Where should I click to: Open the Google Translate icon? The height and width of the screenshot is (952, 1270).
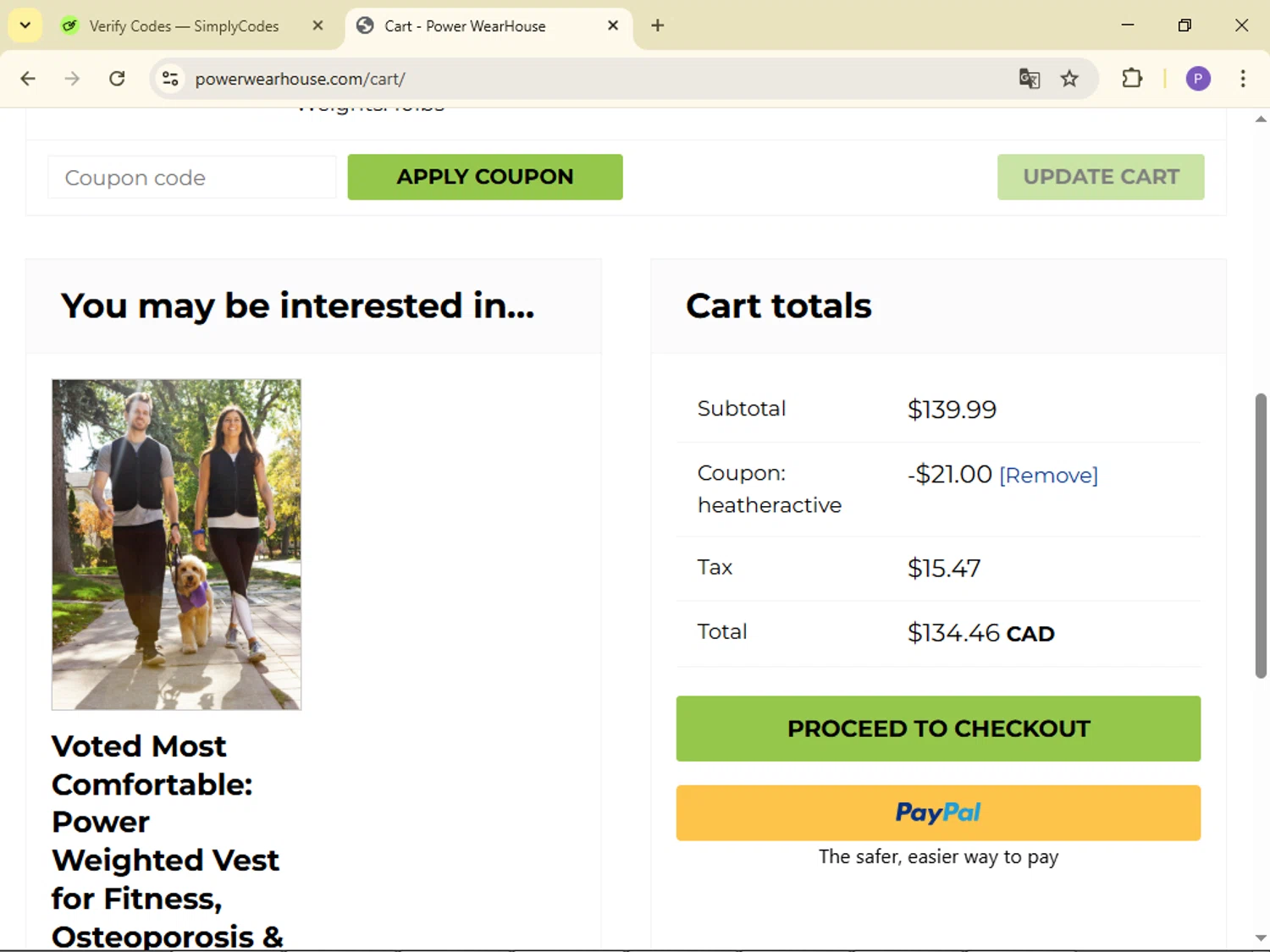tap(1029, 79)
